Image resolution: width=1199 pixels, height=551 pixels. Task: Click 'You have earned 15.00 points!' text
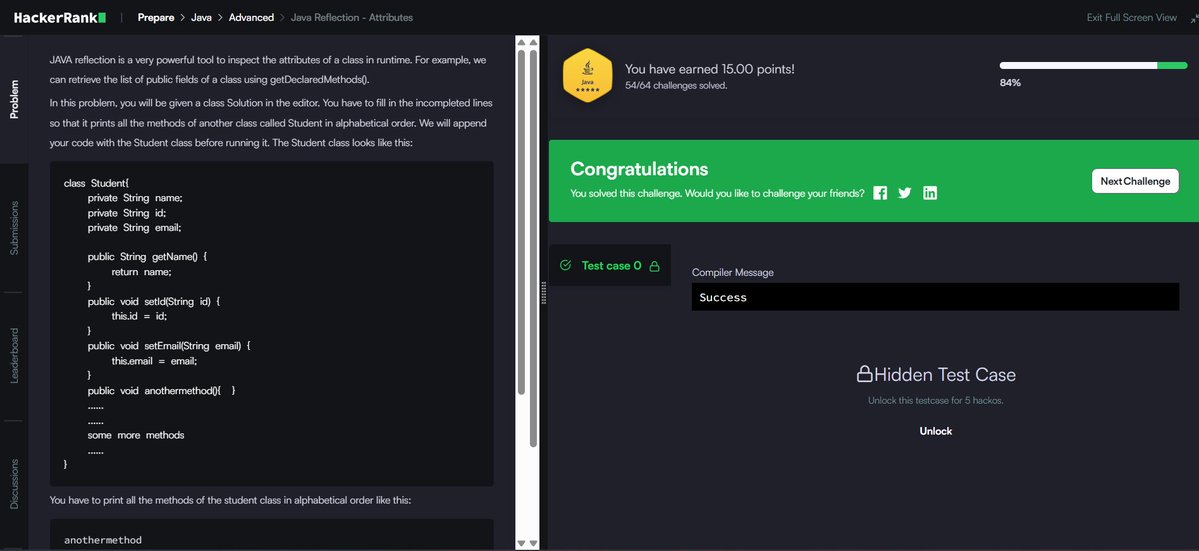click(710, 69)
